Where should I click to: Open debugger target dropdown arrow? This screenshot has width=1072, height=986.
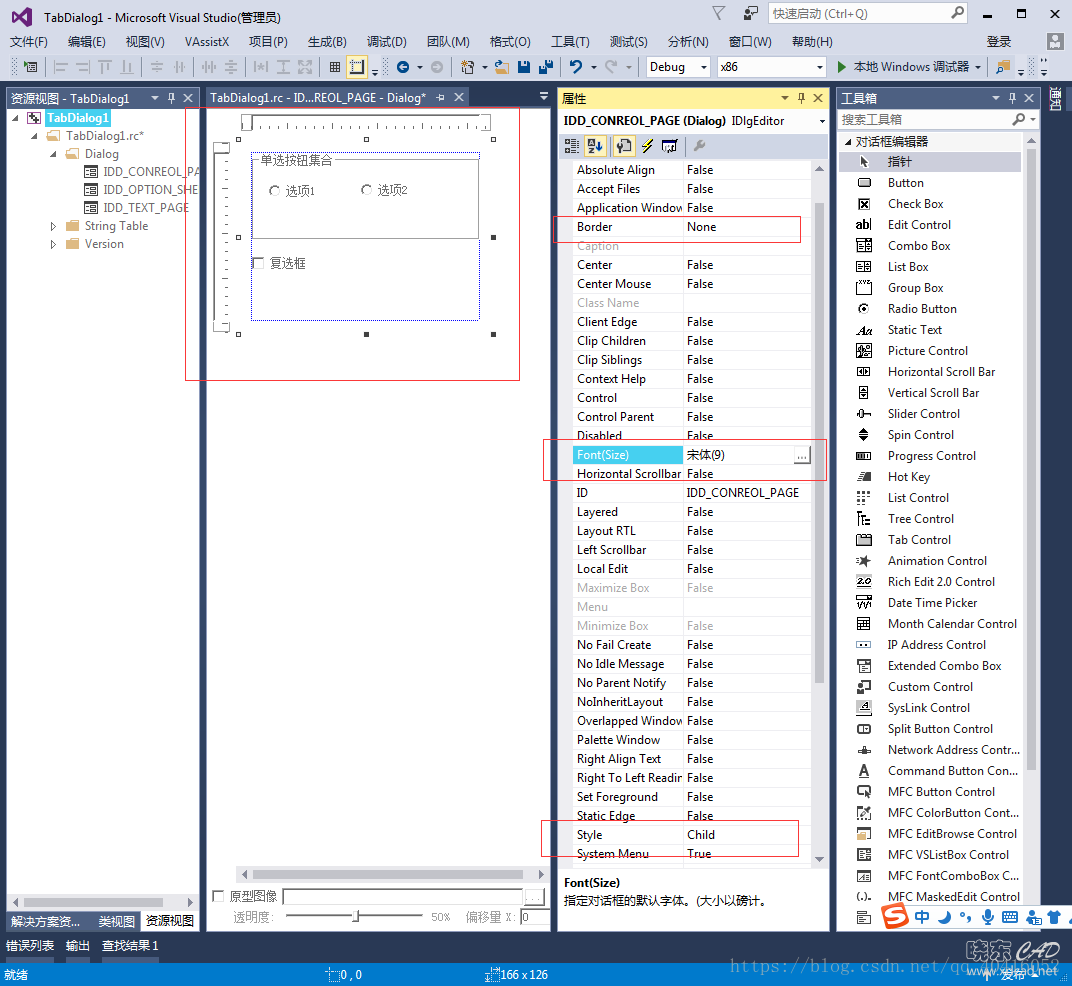coord(978,67)
